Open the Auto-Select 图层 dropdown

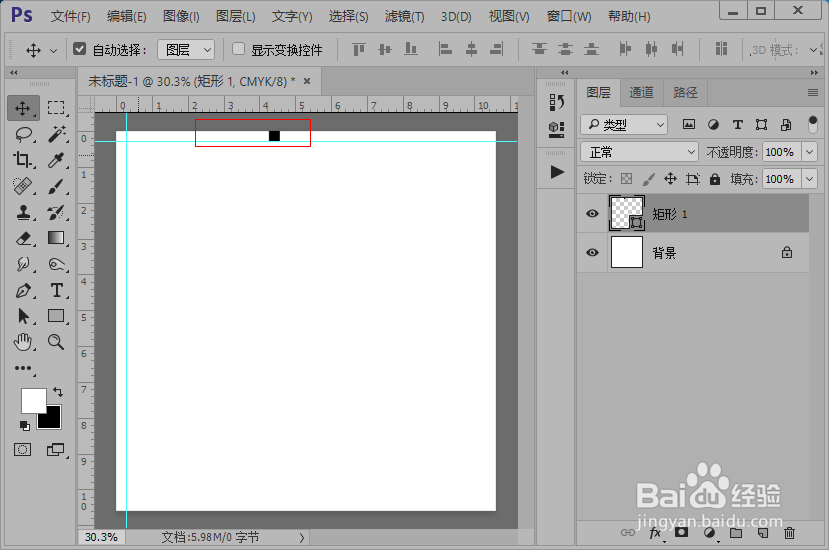pos(186,50)
